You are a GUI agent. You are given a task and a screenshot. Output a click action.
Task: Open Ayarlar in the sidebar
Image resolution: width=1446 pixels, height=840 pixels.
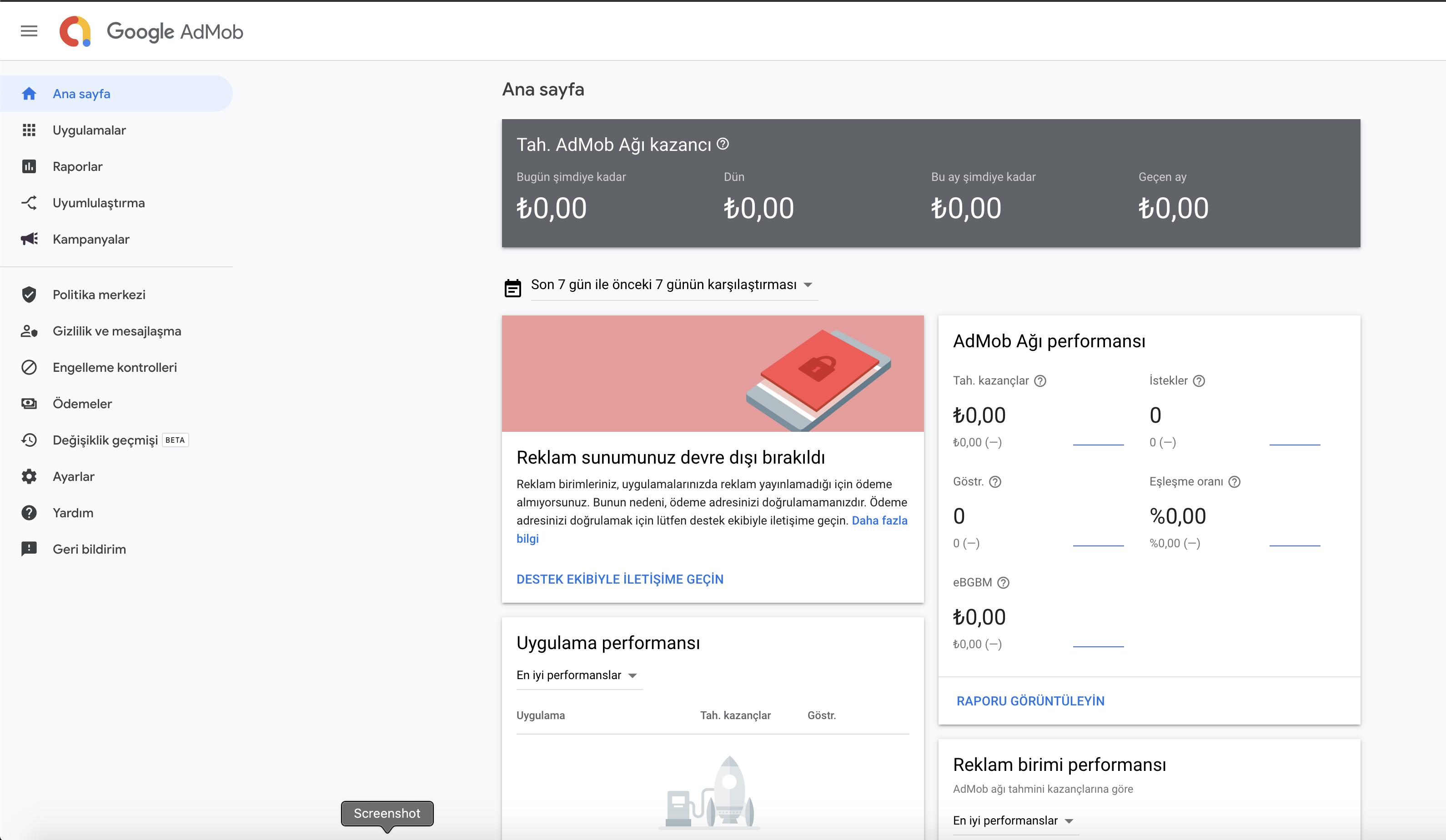(116, 476)
